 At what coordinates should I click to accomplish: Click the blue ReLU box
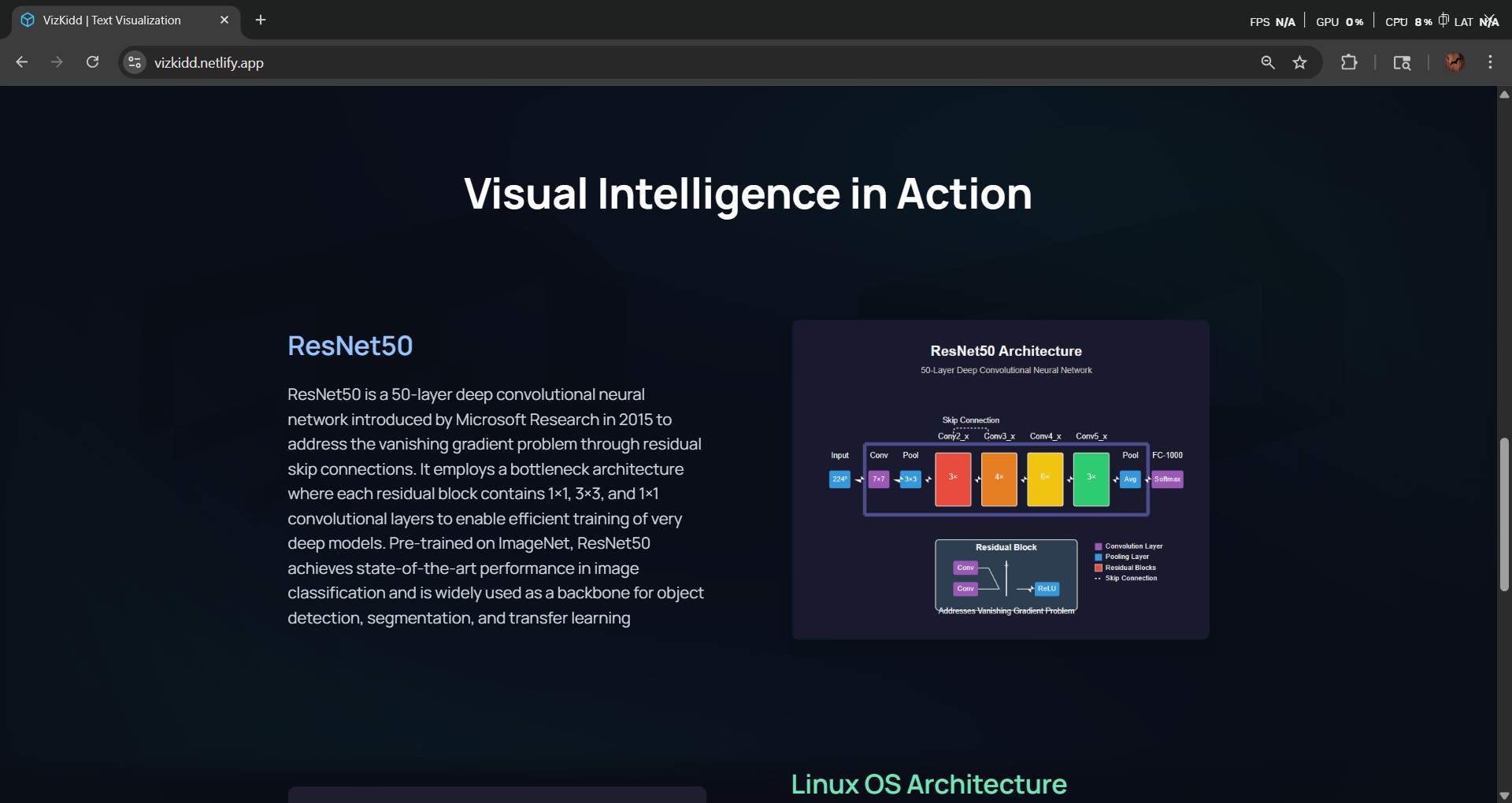click(1047, 589)
